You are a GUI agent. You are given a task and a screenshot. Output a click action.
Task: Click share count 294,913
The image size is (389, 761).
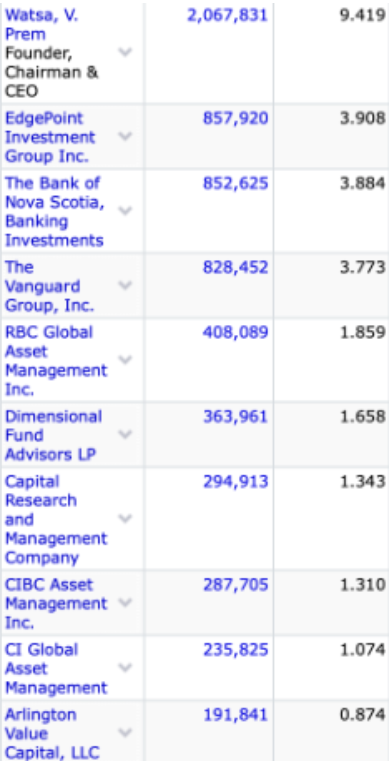point(235,481)
